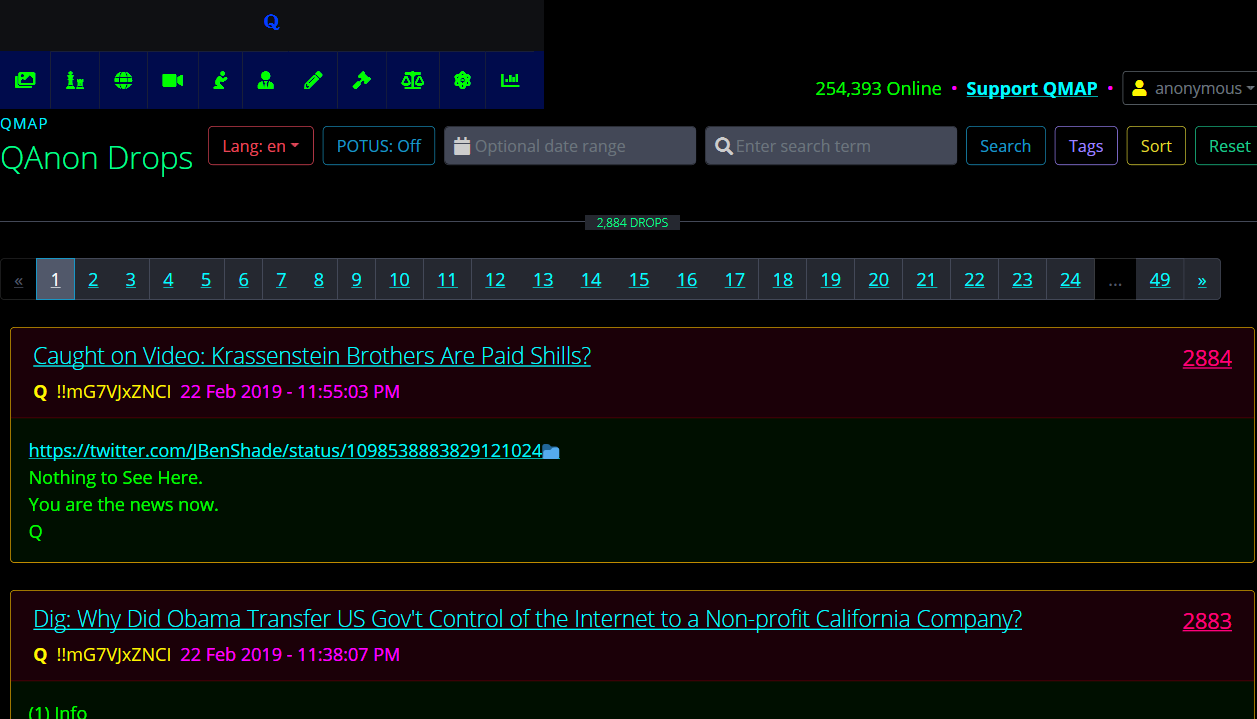Viewport: 1257px width, 719px height.
Task: Go to pagination page 1
Action: (56, 279)
